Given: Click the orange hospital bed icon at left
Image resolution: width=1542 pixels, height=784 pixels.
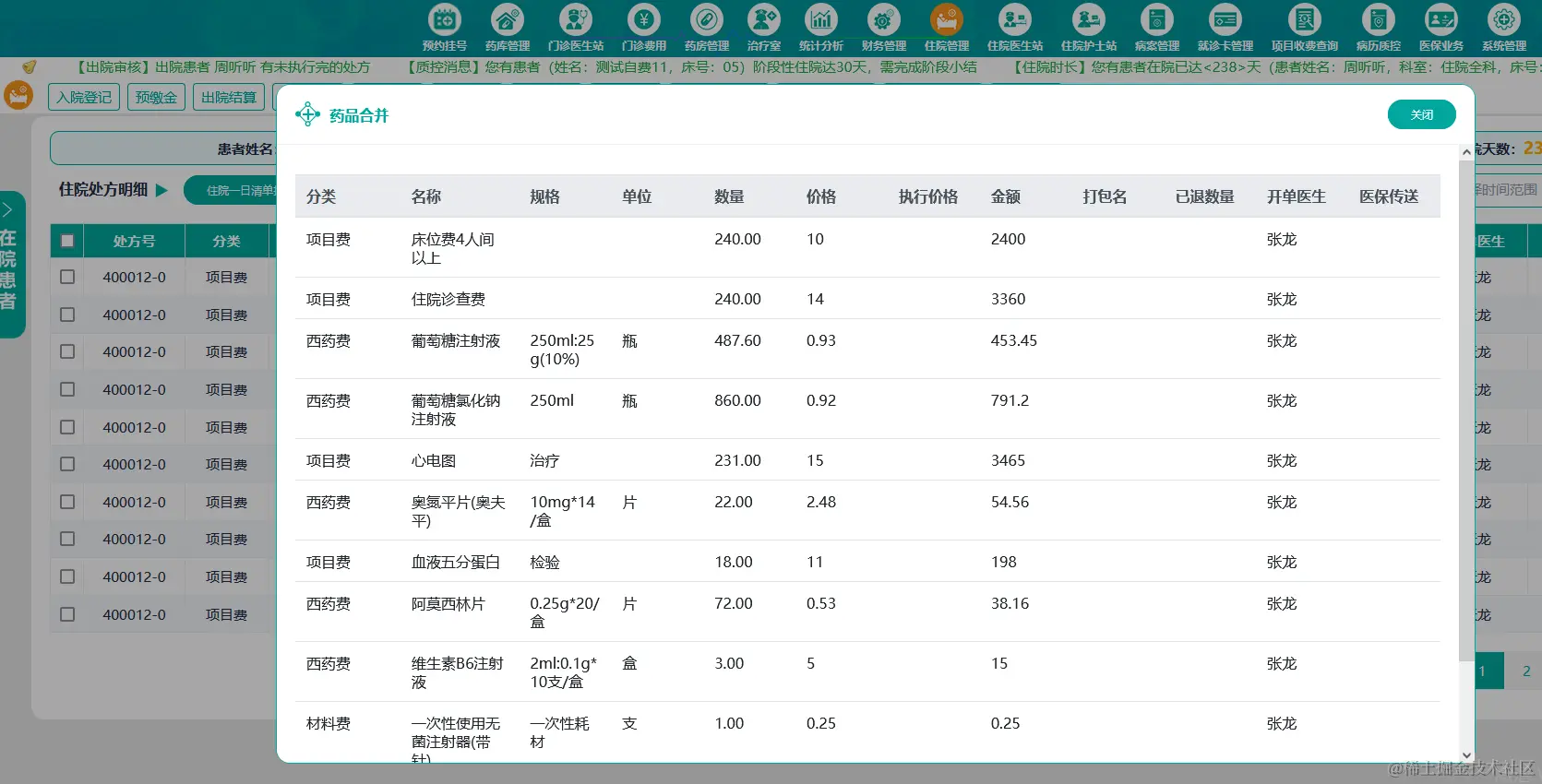Looking at the screenshot, I should (18, 96).
